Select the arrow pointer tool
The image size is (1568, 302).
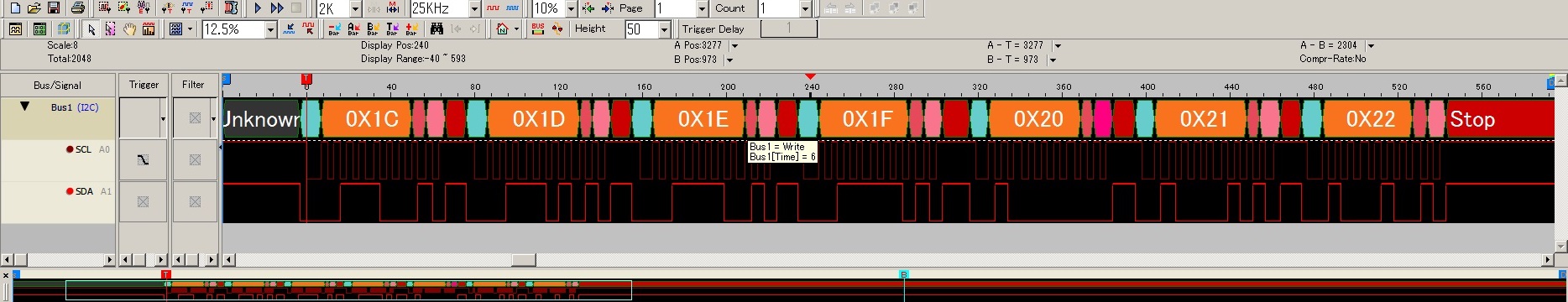(x=91, y=29)
